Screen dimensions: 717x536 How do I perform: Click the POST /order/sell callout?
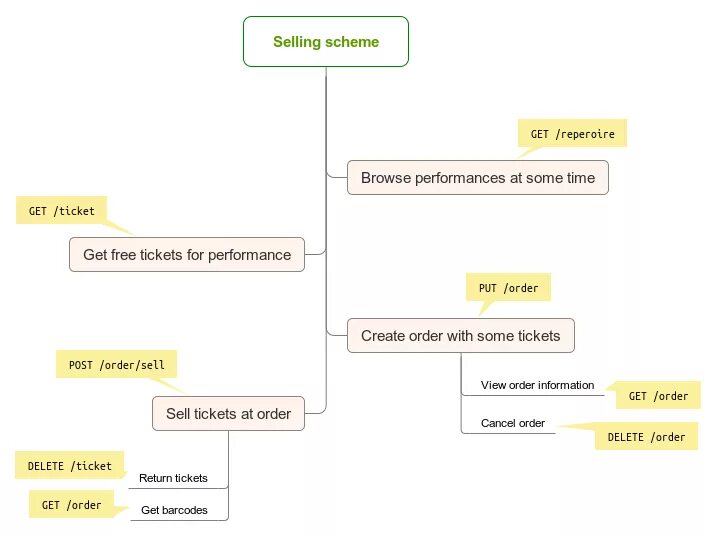[x=116, y=365]
